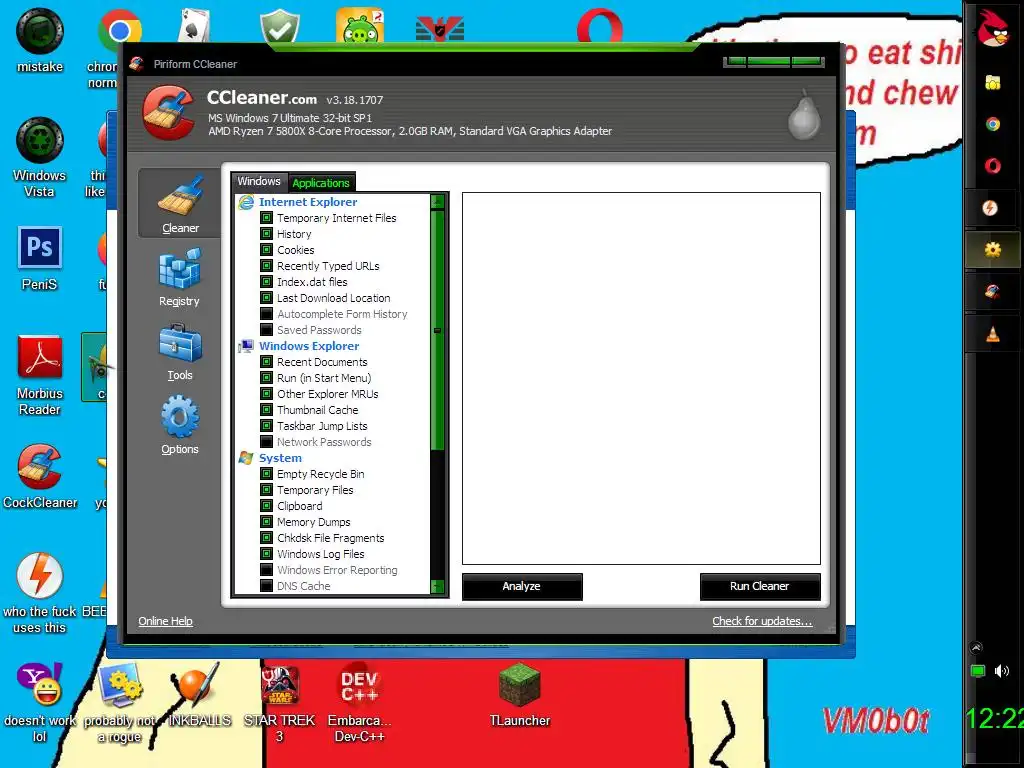The image size is (1024, 768).
Task: Click the Angry Birds icon in side taskbar
Action: (993, 29)
